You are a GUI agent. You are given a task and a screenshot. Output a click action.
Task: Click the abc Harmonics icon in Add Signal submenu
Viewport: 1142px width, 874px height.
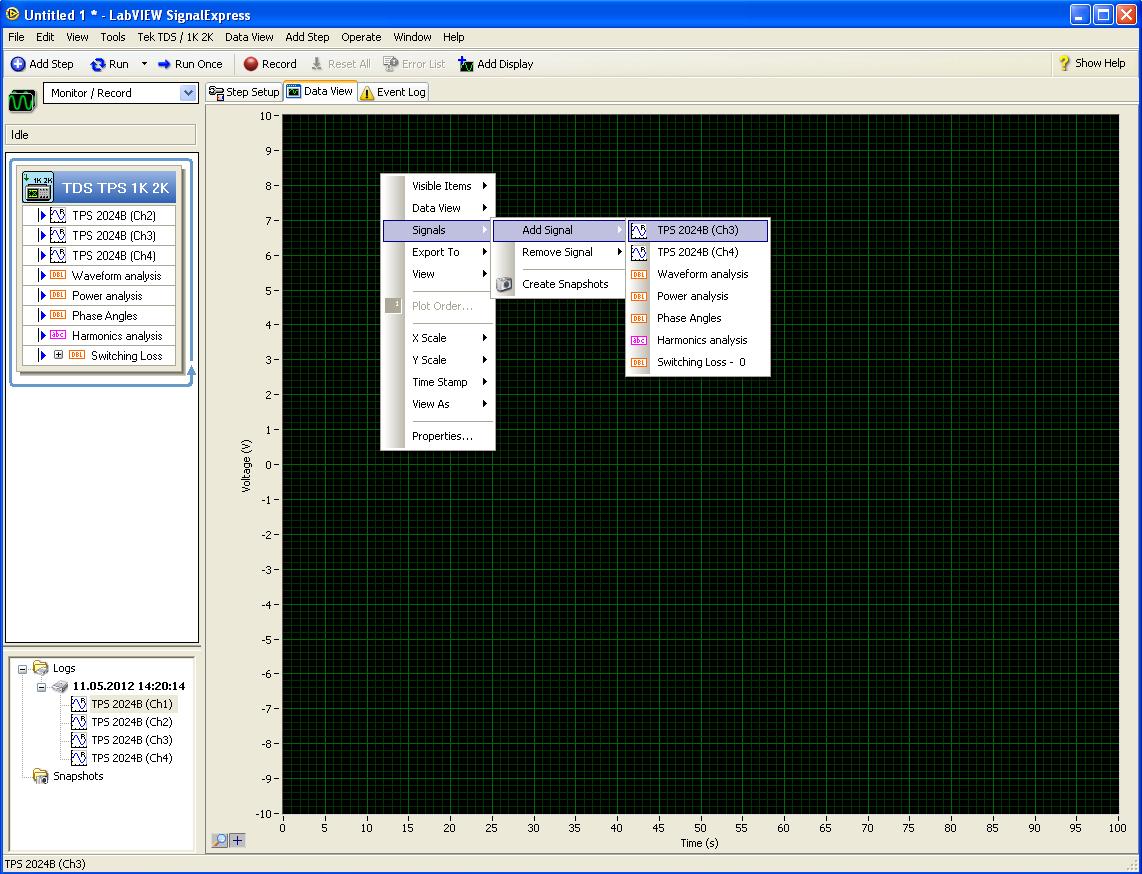click(x=639, y=340)
